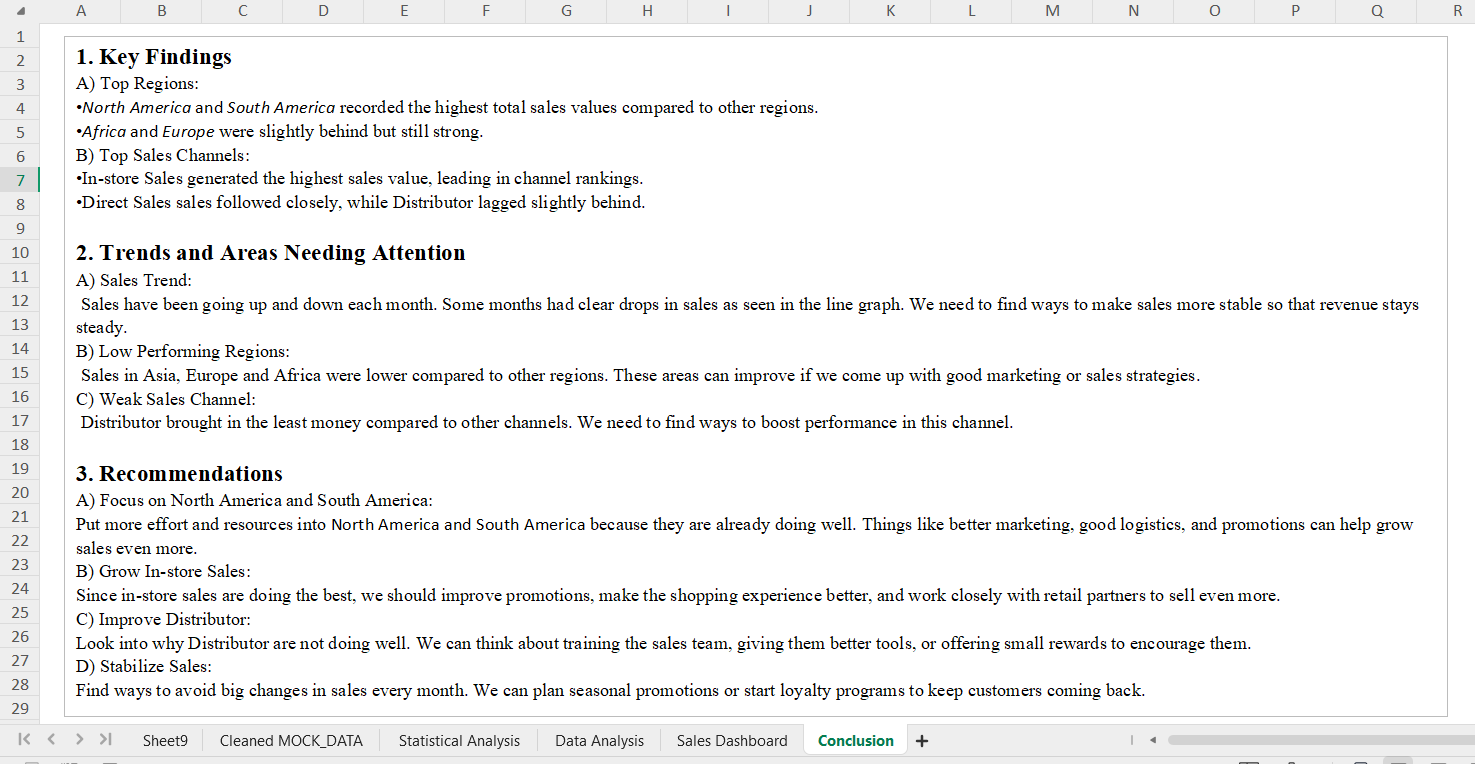Click the 'C) Weak Sales Channel:' line

[166, 399]
